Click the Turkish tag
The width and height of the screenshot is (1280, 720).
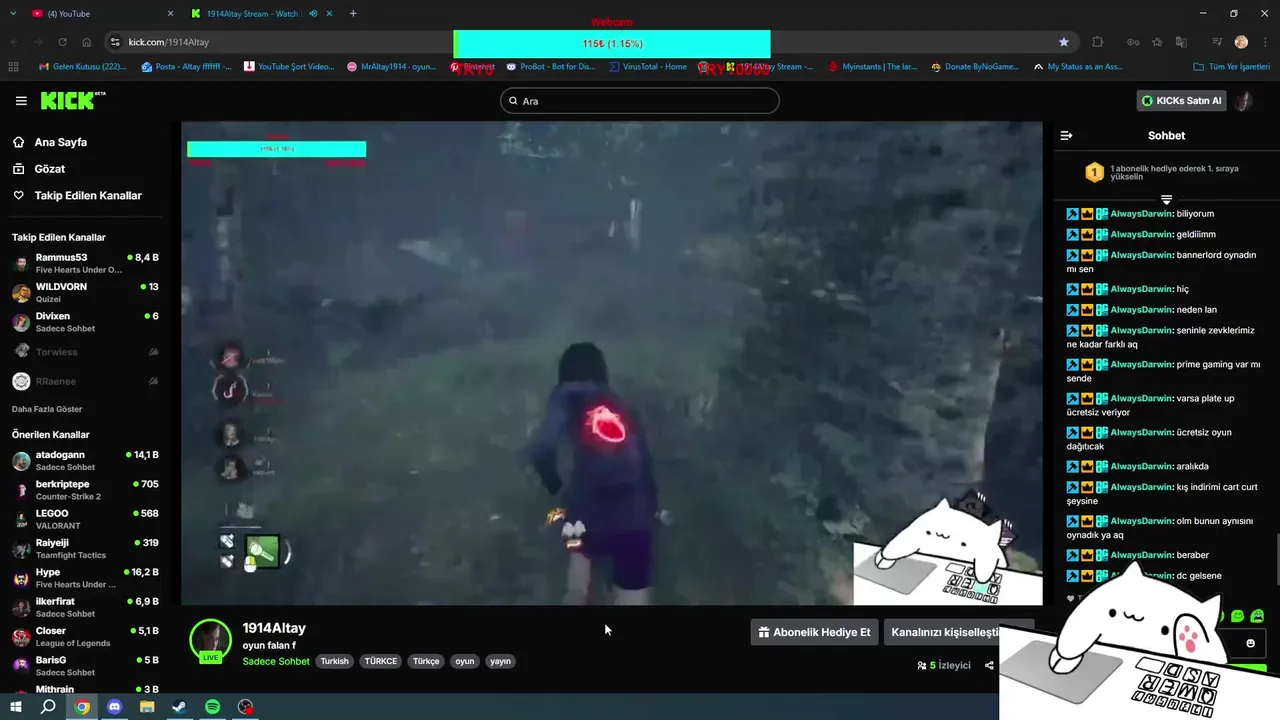[x=334, y=661]
